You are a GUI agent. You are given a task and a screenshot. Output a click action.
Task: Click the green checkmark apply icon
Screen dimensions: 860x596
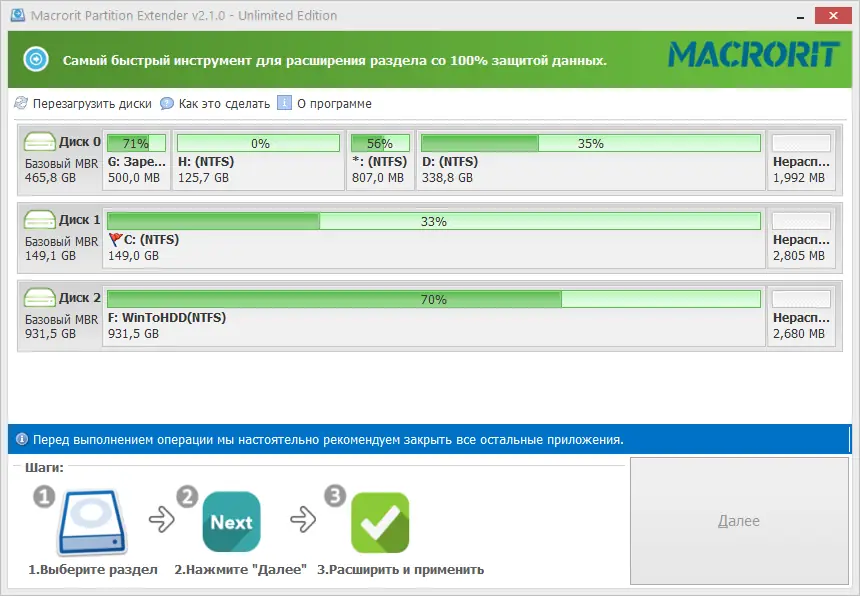(379, 520)
